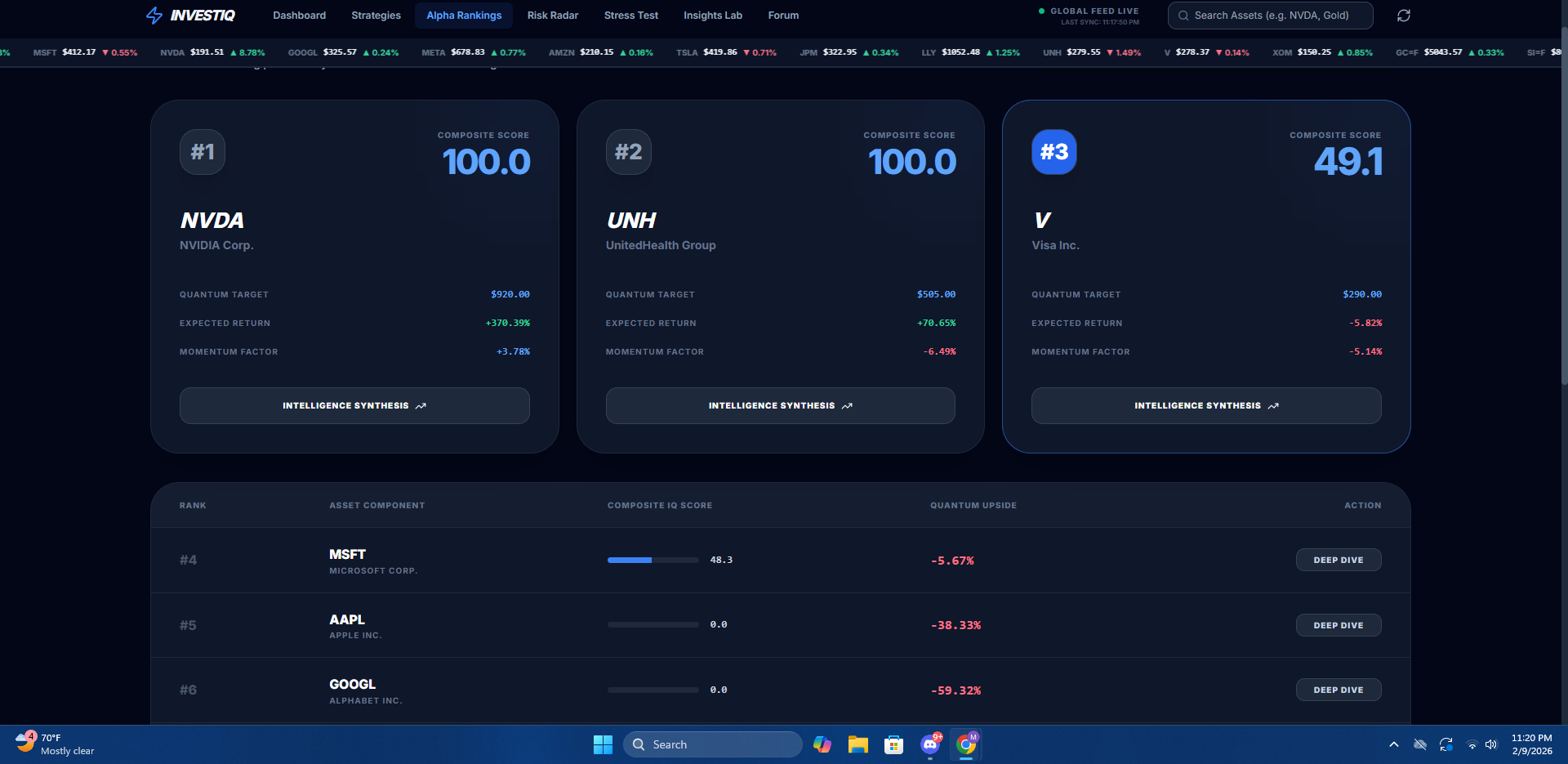Screen dimensions: 1568x764
Task: Click the Quantum Upside column header
Action: 973,506
